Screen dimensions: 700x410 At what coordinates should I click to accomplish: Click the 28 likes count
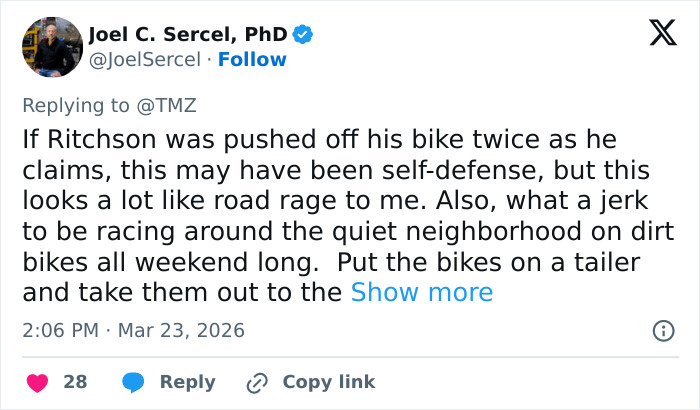tap(75, 382)
